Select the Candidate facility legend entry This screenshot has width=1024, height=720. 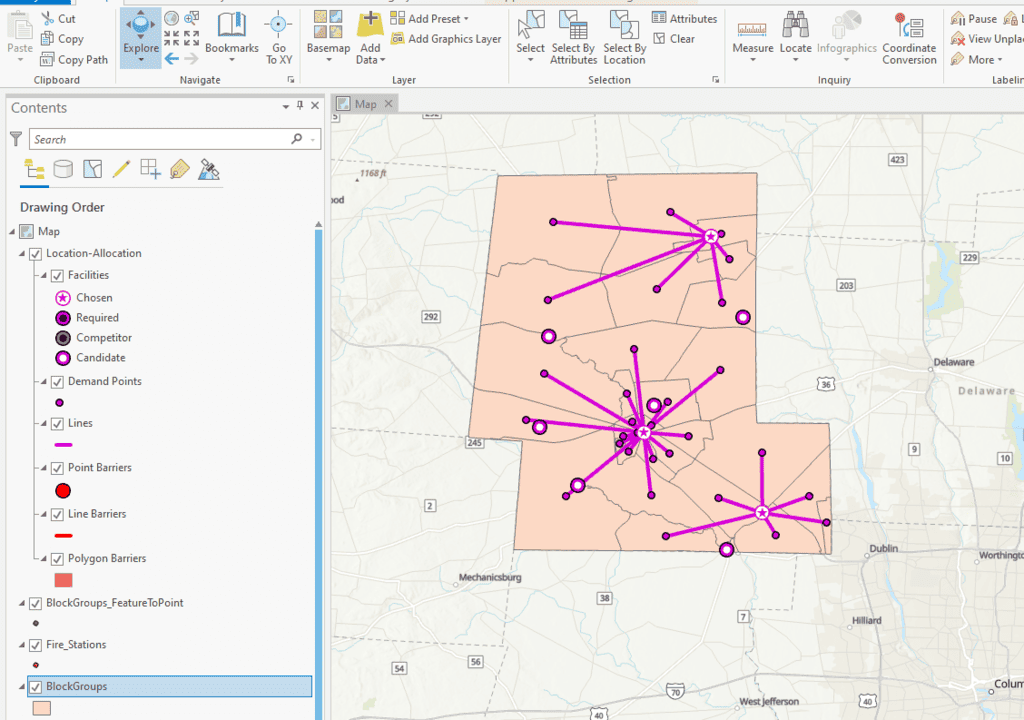pos(90,358)
